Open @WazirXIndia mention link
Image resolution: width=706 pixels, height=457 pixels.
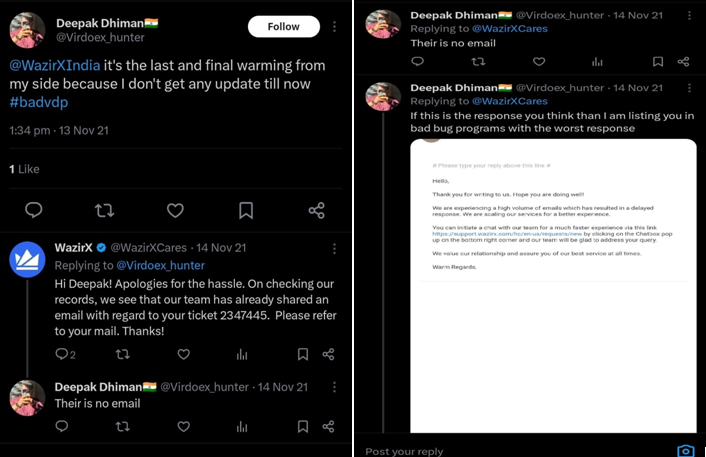click(x=55, y=66)
